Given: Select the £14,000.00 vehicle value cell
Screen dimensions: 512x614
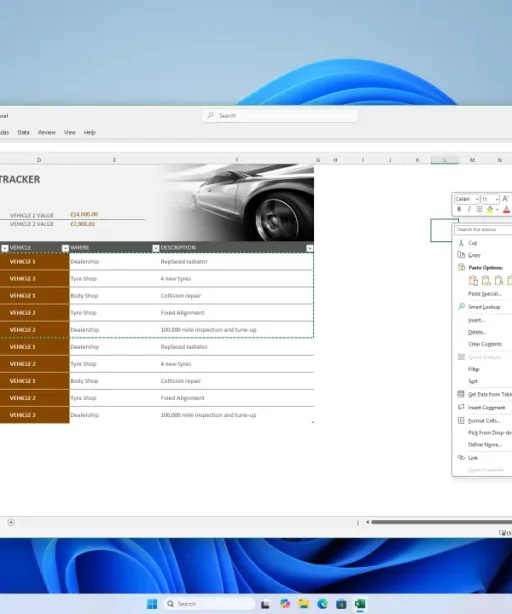Looking at the screenshot, I should [x=84, y=215].
